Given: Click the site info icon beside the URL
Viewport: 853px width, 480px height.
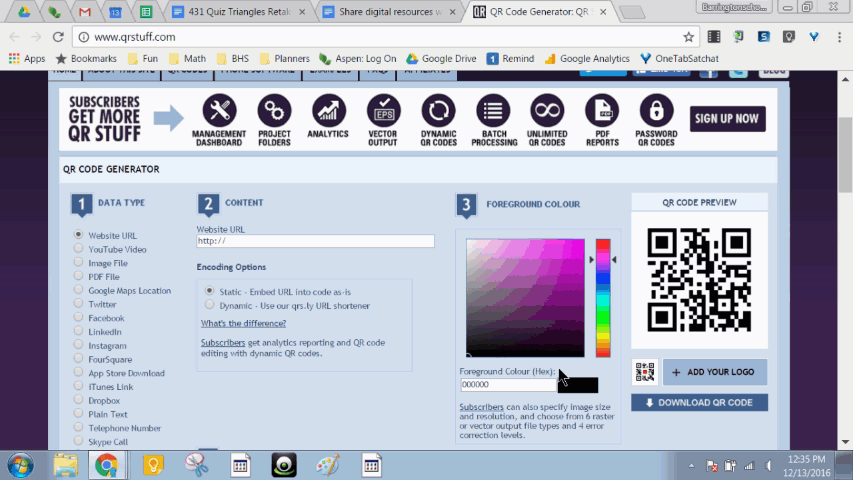Looking at the screenshot, I should [x=84, y=37].
